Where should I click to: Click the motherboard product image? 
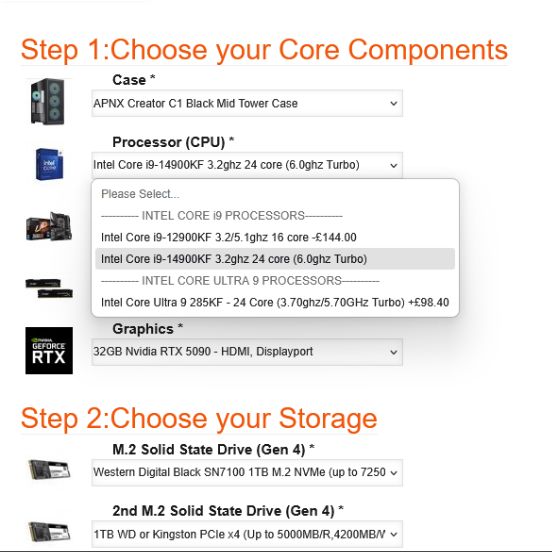point(49,227)
